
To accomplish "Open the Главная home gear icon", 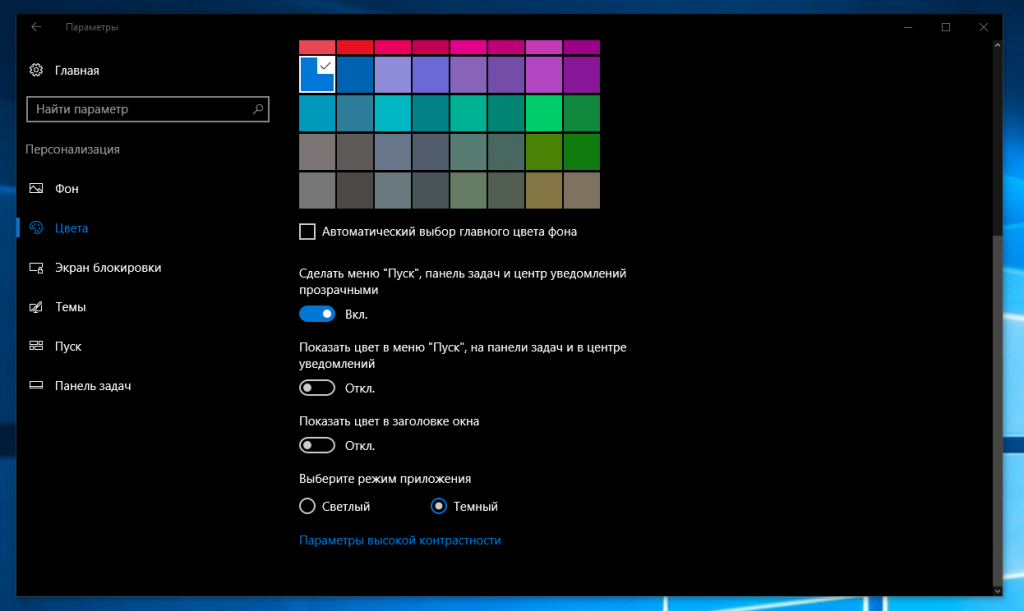I will (36, 70).
